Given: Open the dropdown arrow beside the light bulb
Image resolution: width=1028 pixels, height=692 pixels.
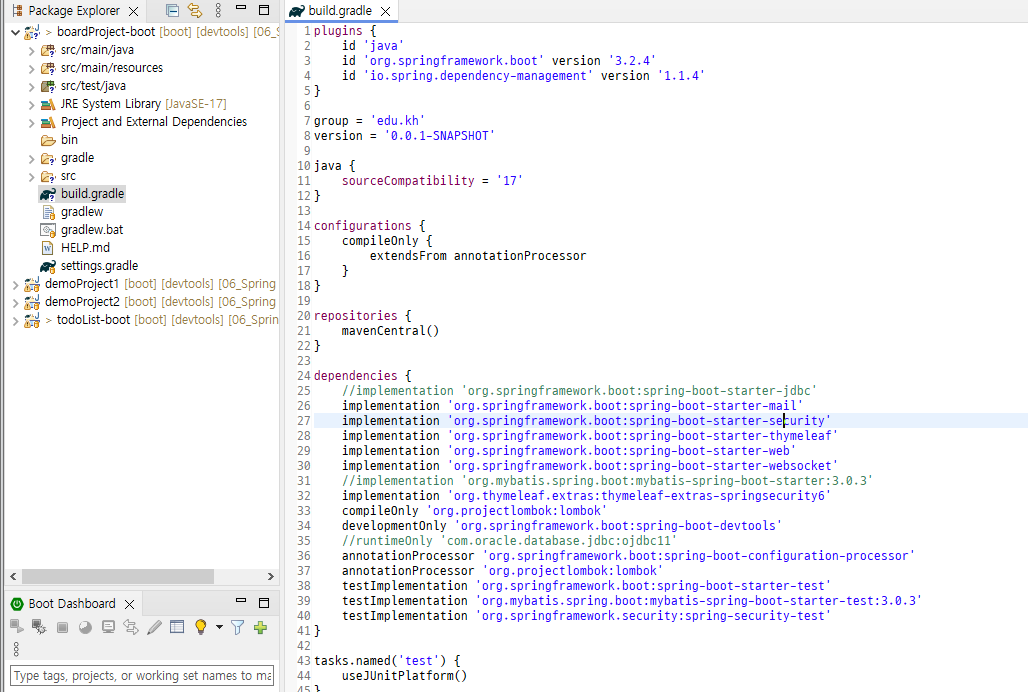Looking at the screenshot, I should click(x=219, y=627).
